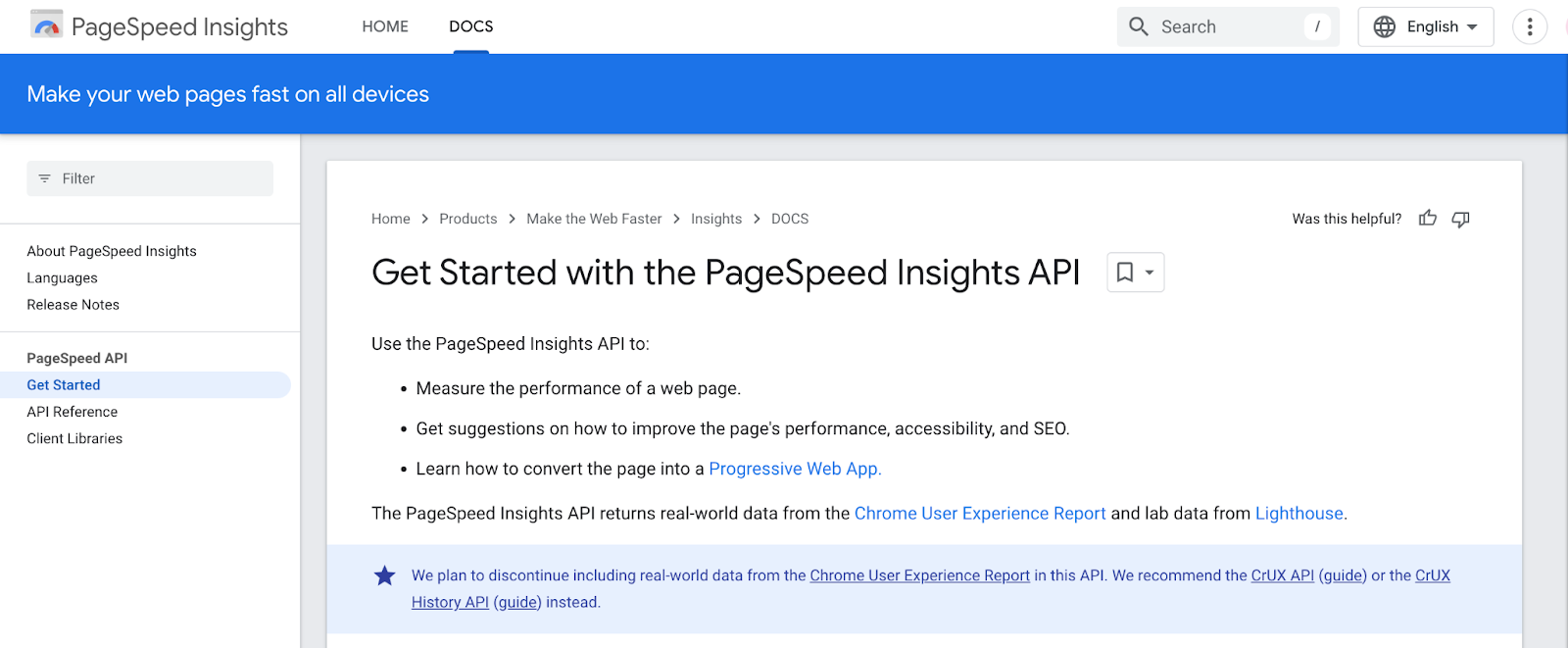Select Get Started in the sidebar
Screen dimensions: 1568x648
(145, 385)
